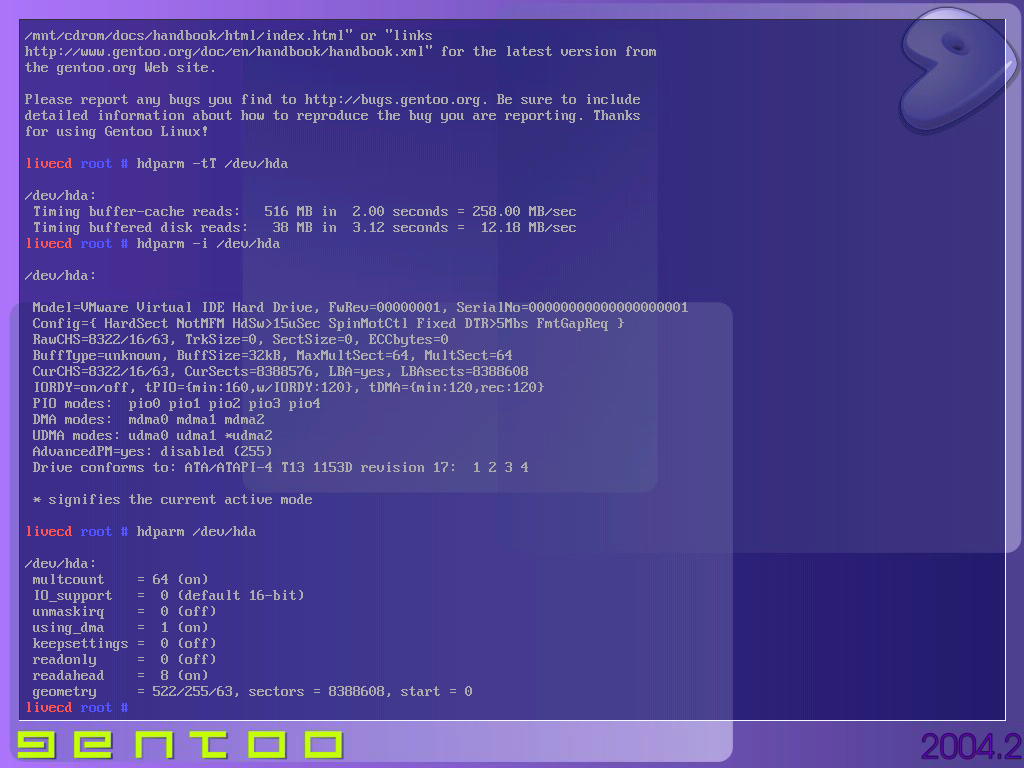
Task: Click 'Model=VMware Virtual IDE Hard Drive'
Action: point(172,308)
